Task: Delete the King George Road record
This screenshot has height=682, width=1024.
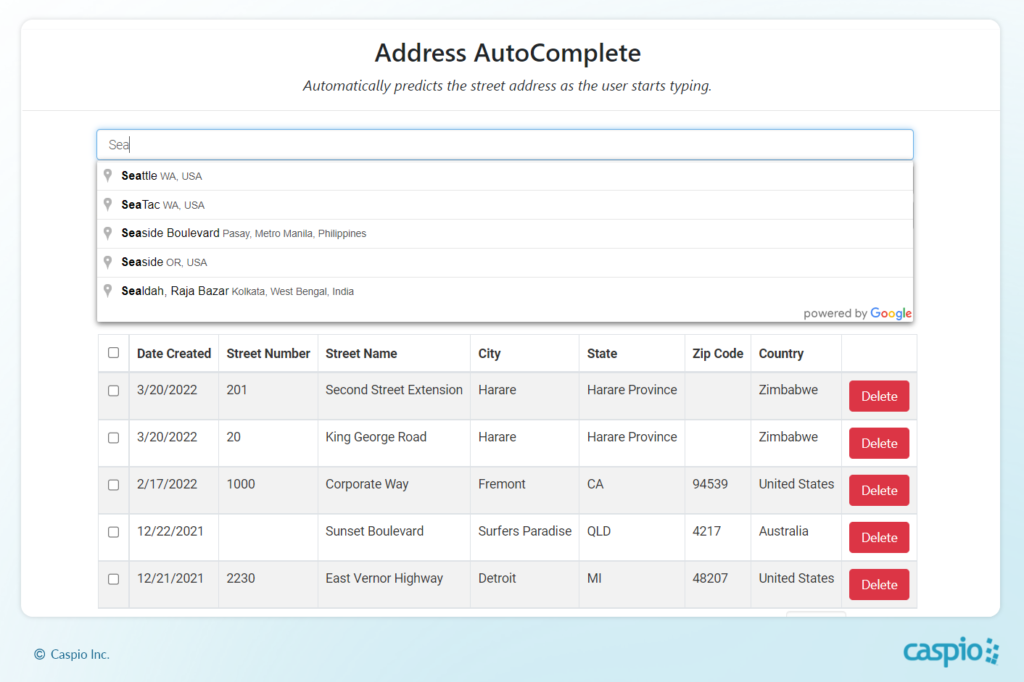Action: coord(879,443)
